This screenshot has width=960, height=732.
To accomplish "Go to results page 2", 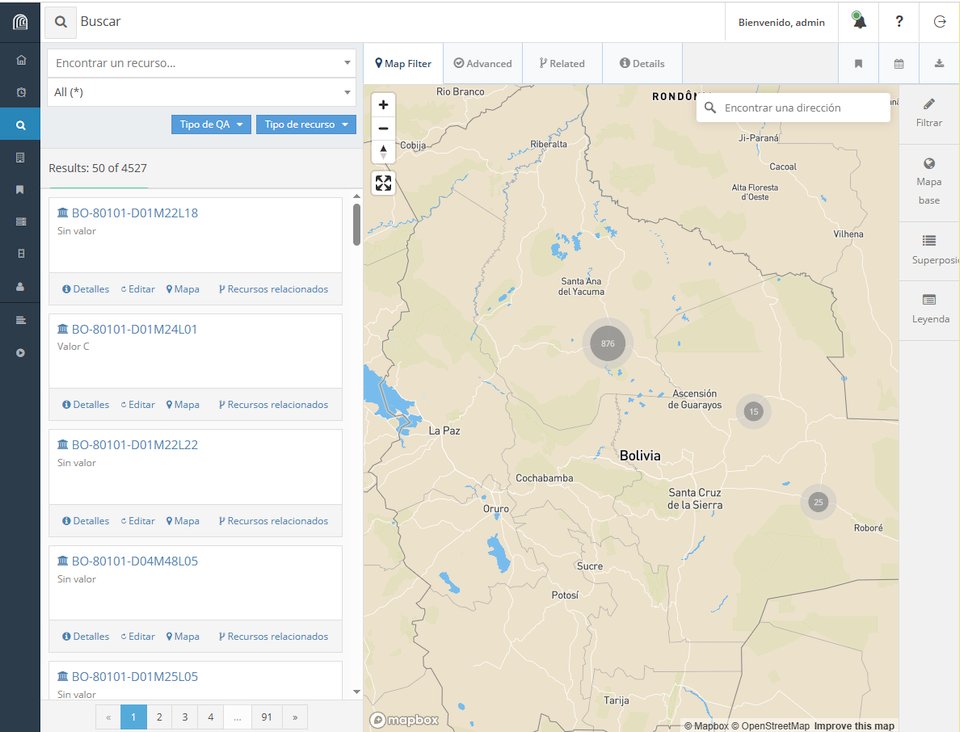I will click(159, 717).
